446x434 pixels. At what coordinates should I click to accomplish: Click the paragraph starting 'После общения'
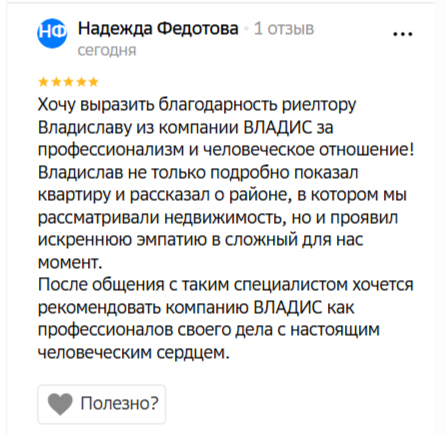[x=225, y=318]
